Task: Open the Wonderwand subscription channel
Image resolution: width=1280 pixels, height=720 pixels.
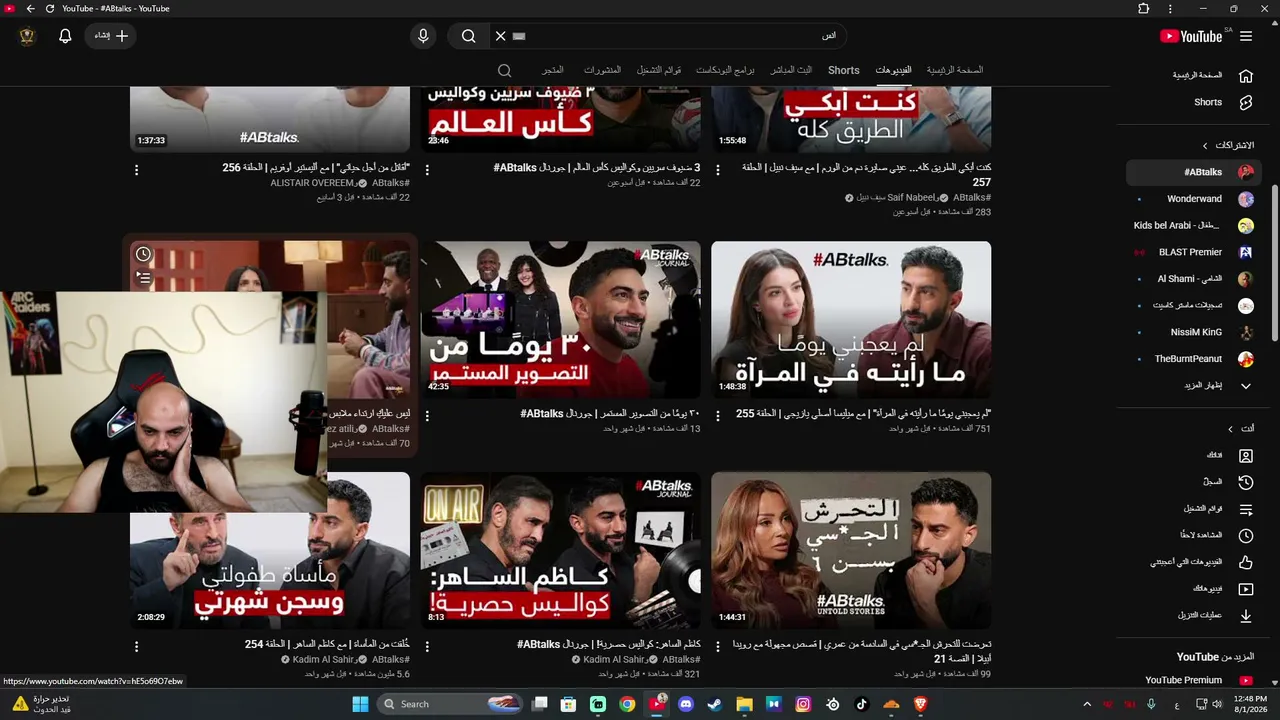Action: coord(1194,198)
